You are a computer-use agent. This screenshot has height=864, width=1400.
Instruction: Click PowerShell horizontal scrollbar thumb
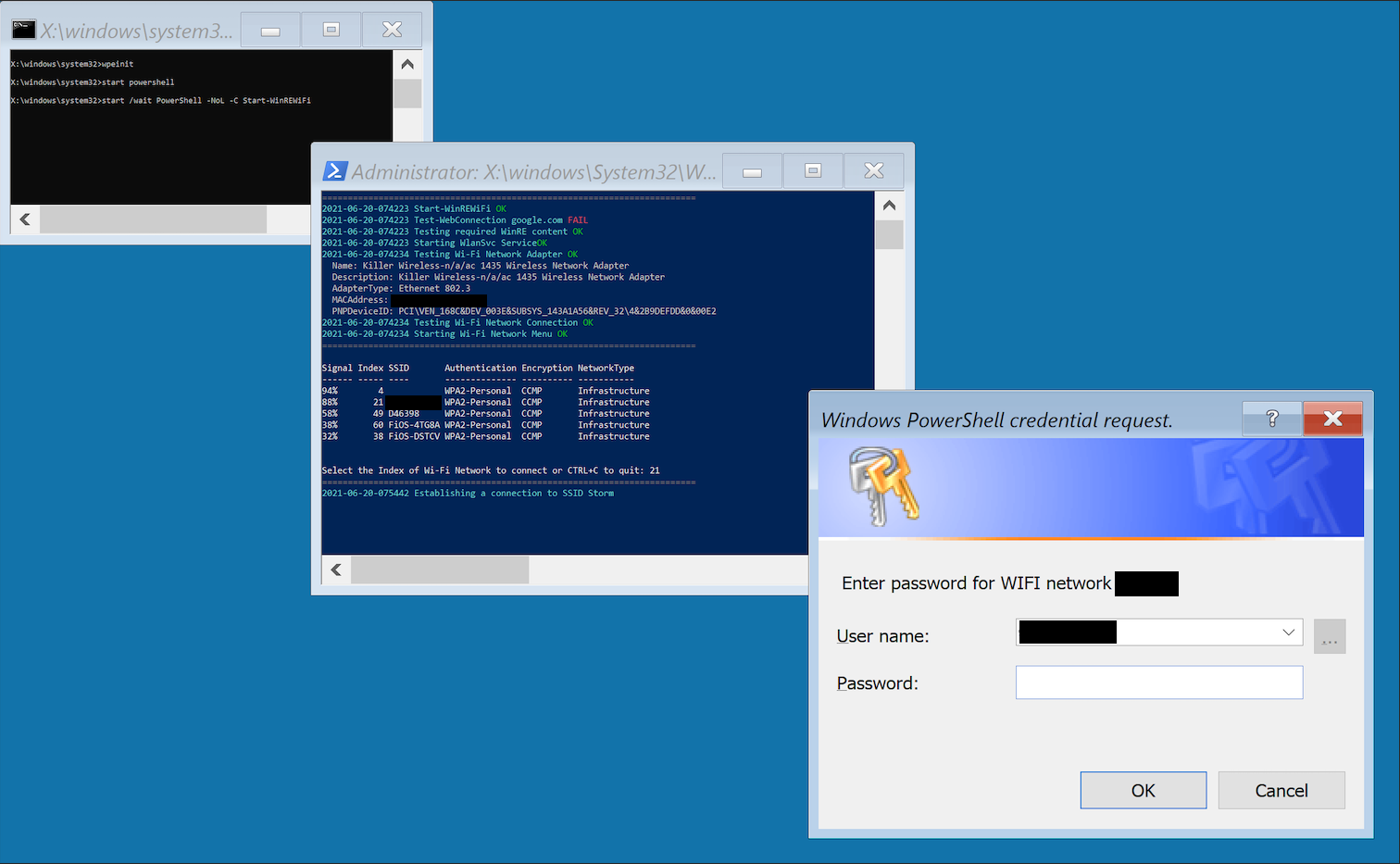(x=440, y=570)
